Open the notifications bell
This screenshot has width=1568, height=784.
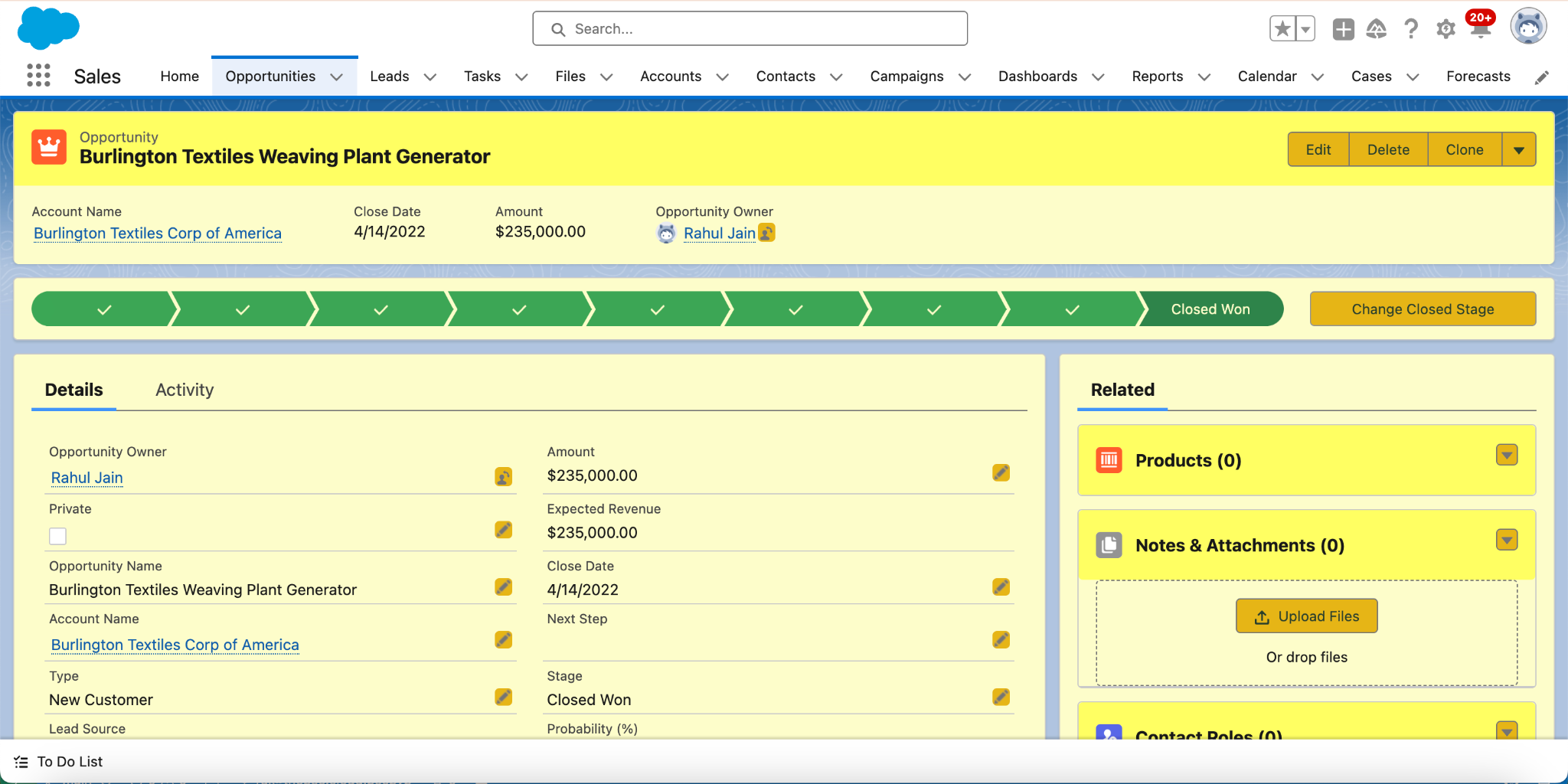tap(1481, 29)
